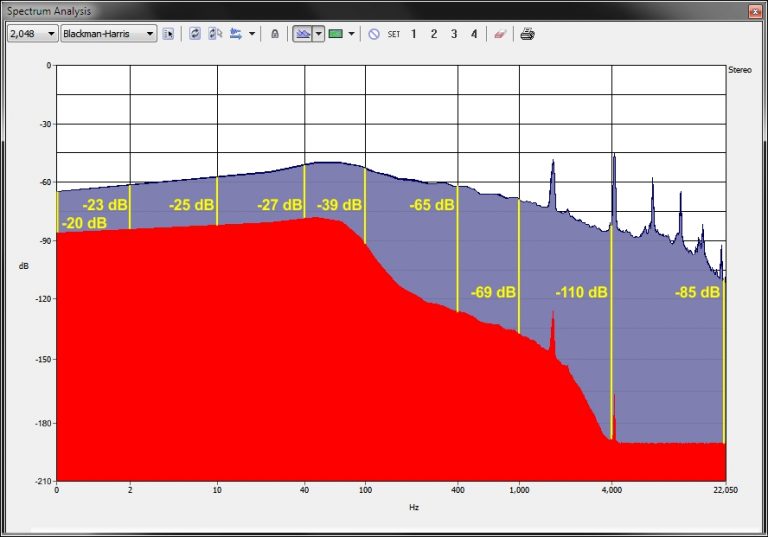Select snapshot slot 3
The image size is (768, 537).
point(454,34)
